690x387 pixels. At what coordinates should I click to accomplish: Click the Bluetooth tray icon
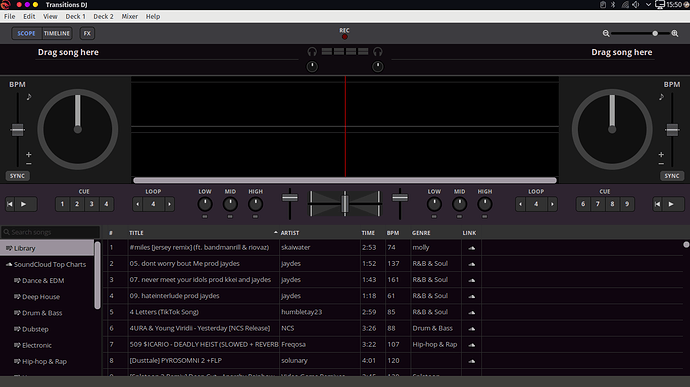613,5
